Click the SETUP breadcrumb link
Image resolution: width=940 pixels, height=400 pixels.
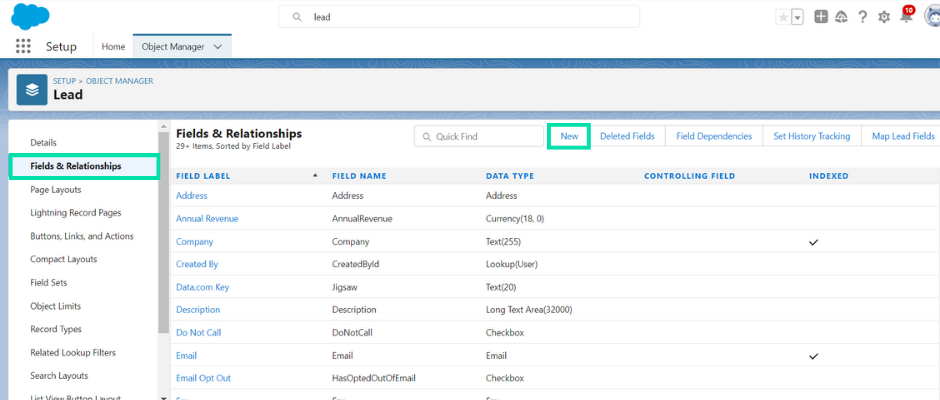(x=64, y=81)
